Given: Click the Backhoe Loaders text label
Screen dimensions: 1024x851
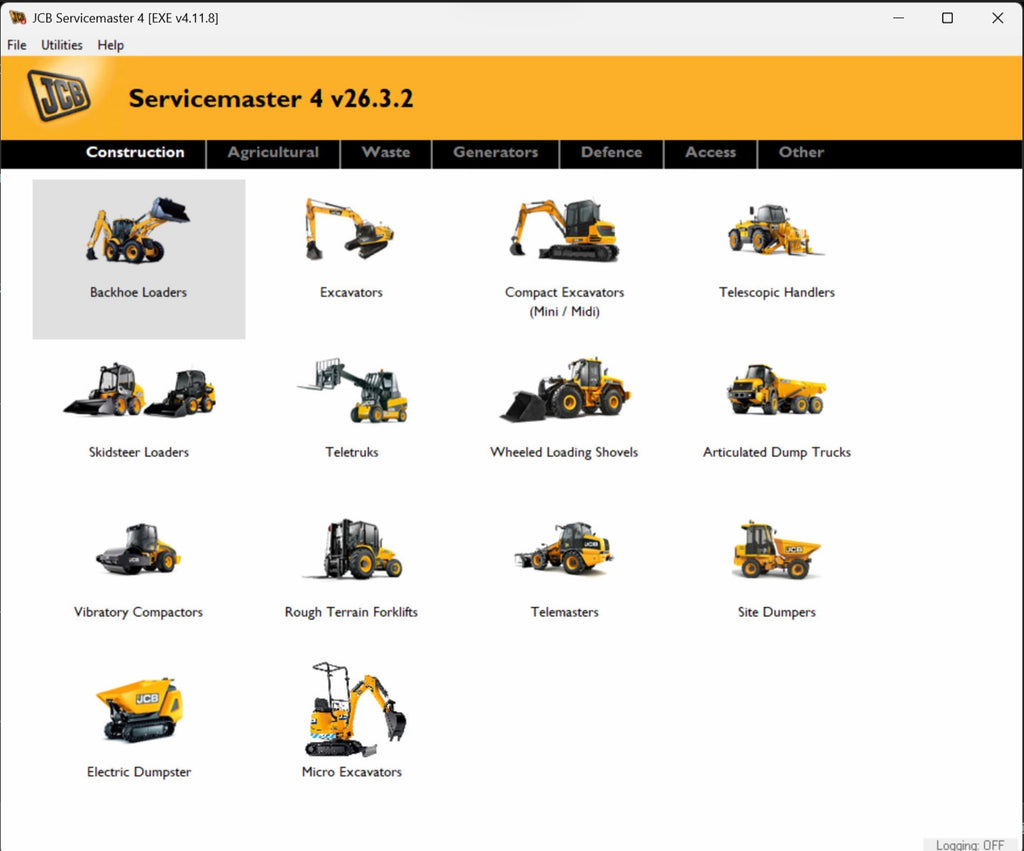Looking at the screenshot, I should tap(138, 293).
